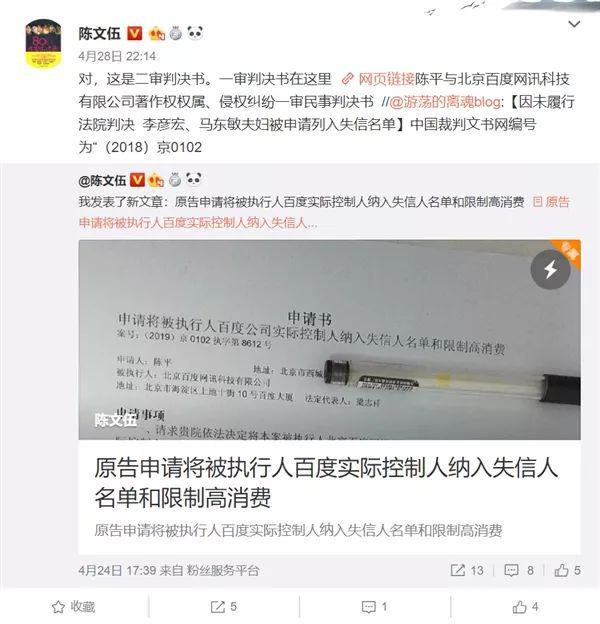Click the post timestamp 4月28日 22:14
Viewport: 600px width, 624px height.
(117, 56)
